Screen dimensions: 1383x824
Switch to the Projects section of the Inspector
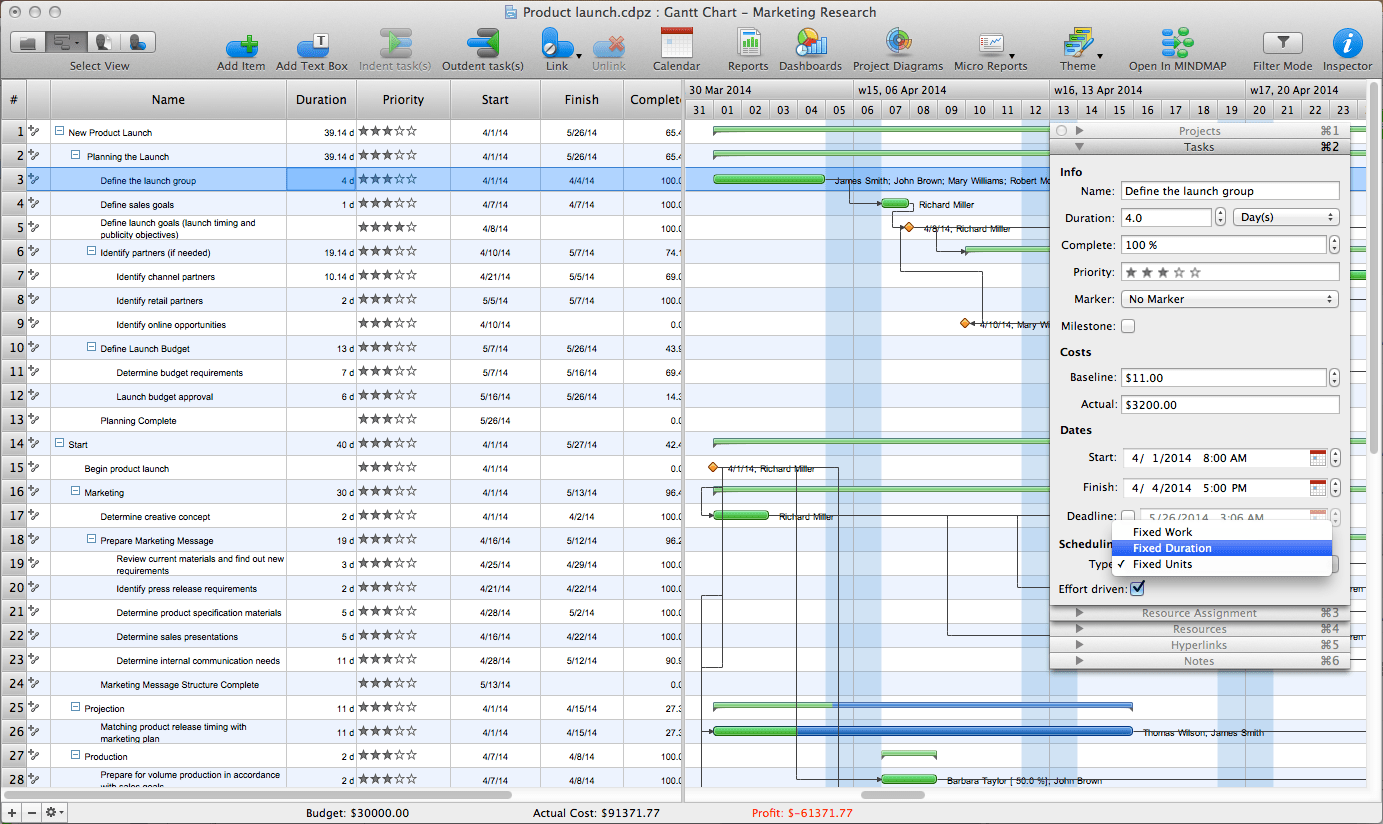[1199, 130]
